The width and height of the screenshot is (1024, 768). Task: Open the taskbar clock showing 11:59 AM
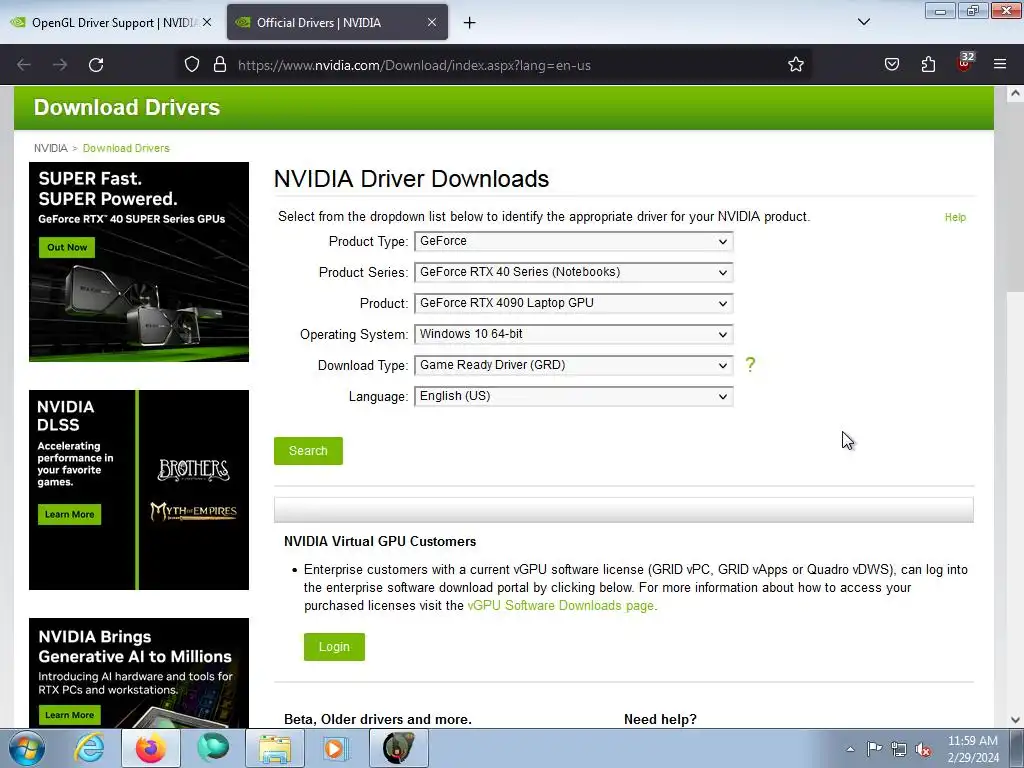point(973,749)
